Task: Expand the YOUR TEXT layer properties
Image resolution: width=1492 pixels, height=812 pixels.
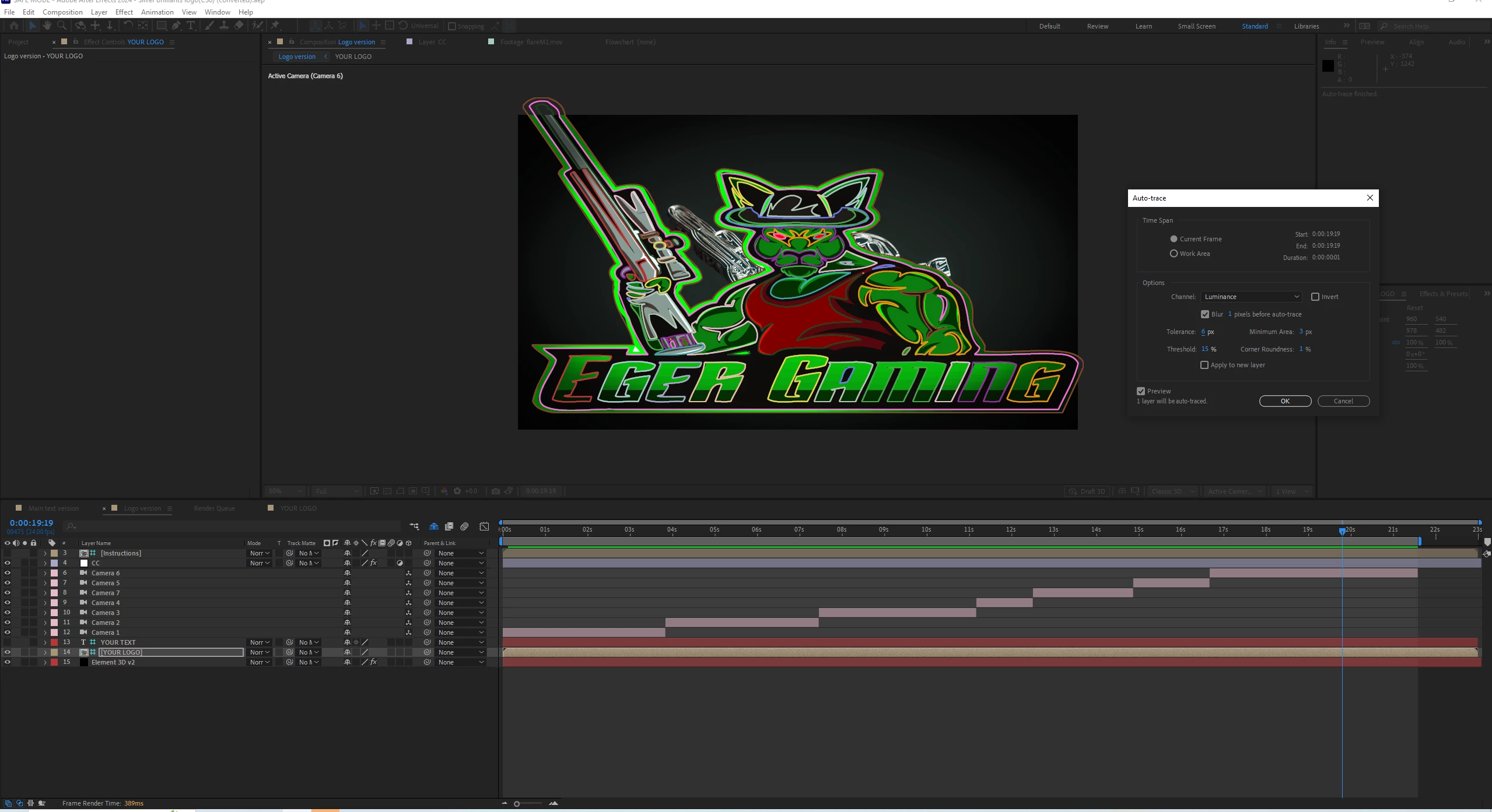Action: tap(45, 642)
